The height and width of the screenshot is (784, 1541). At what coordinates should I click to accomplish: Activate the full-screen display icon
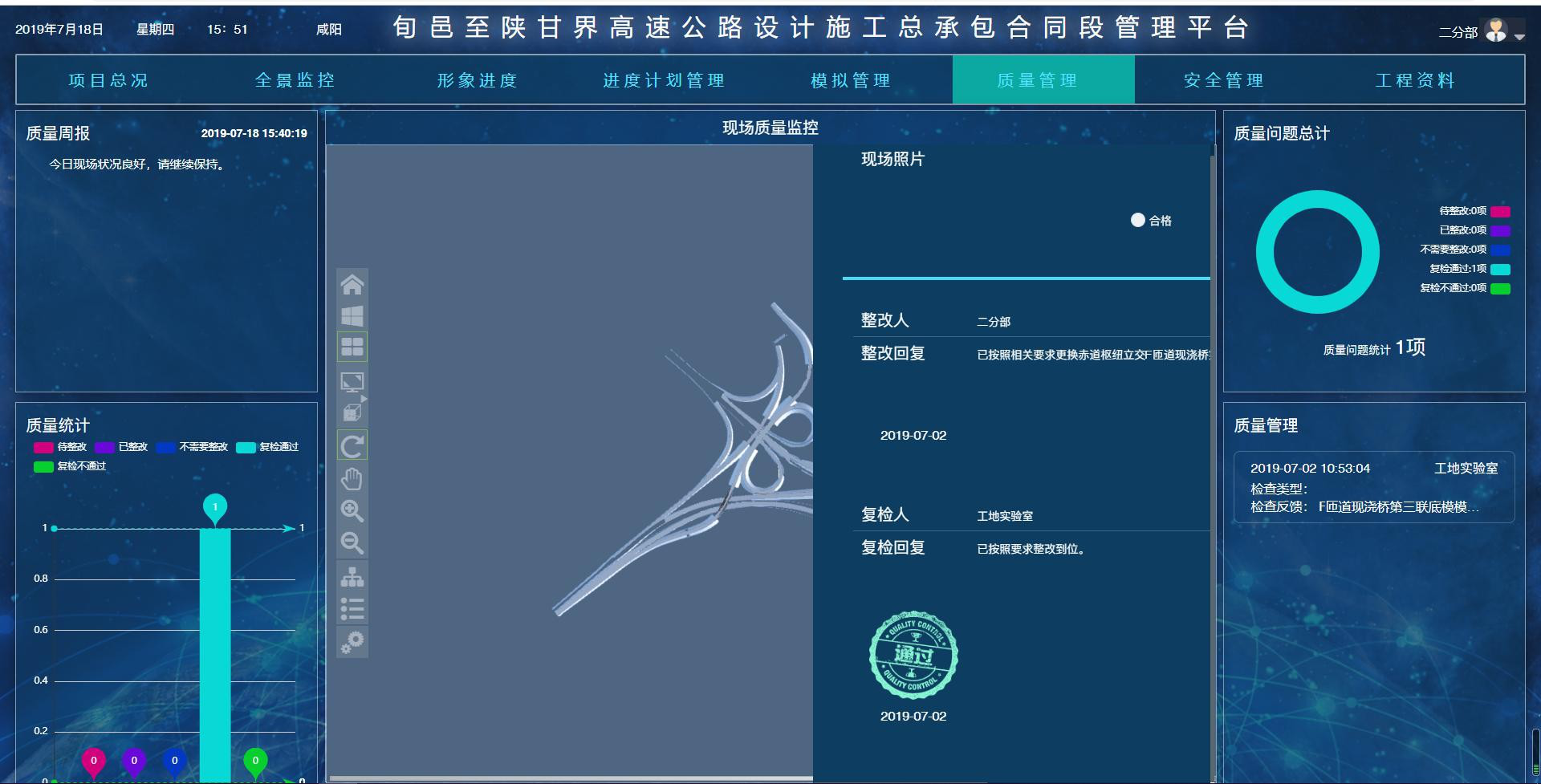tap(352, 380)
